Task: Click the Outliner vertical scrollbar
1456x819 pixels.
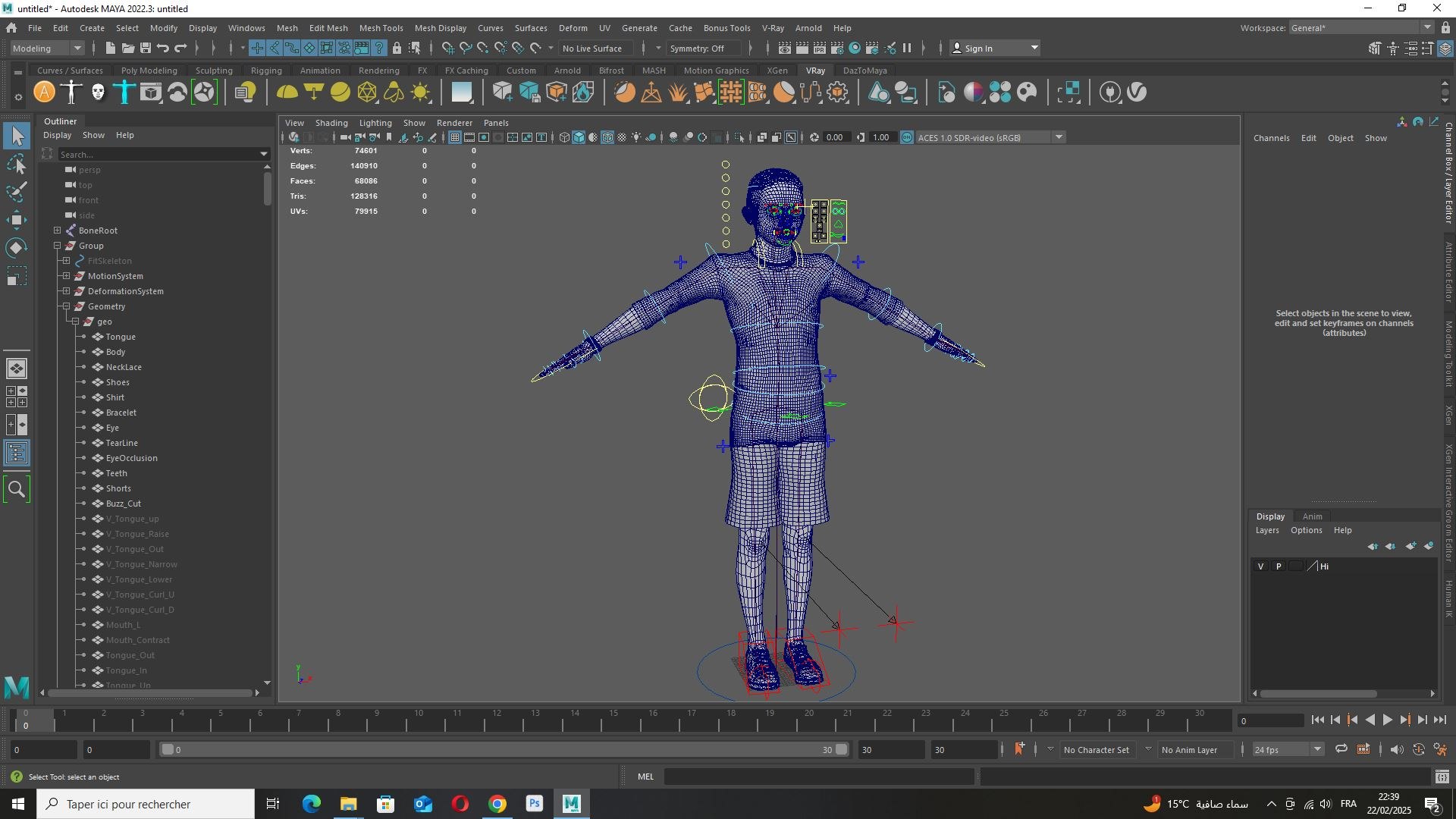Action: click(267, 189)
